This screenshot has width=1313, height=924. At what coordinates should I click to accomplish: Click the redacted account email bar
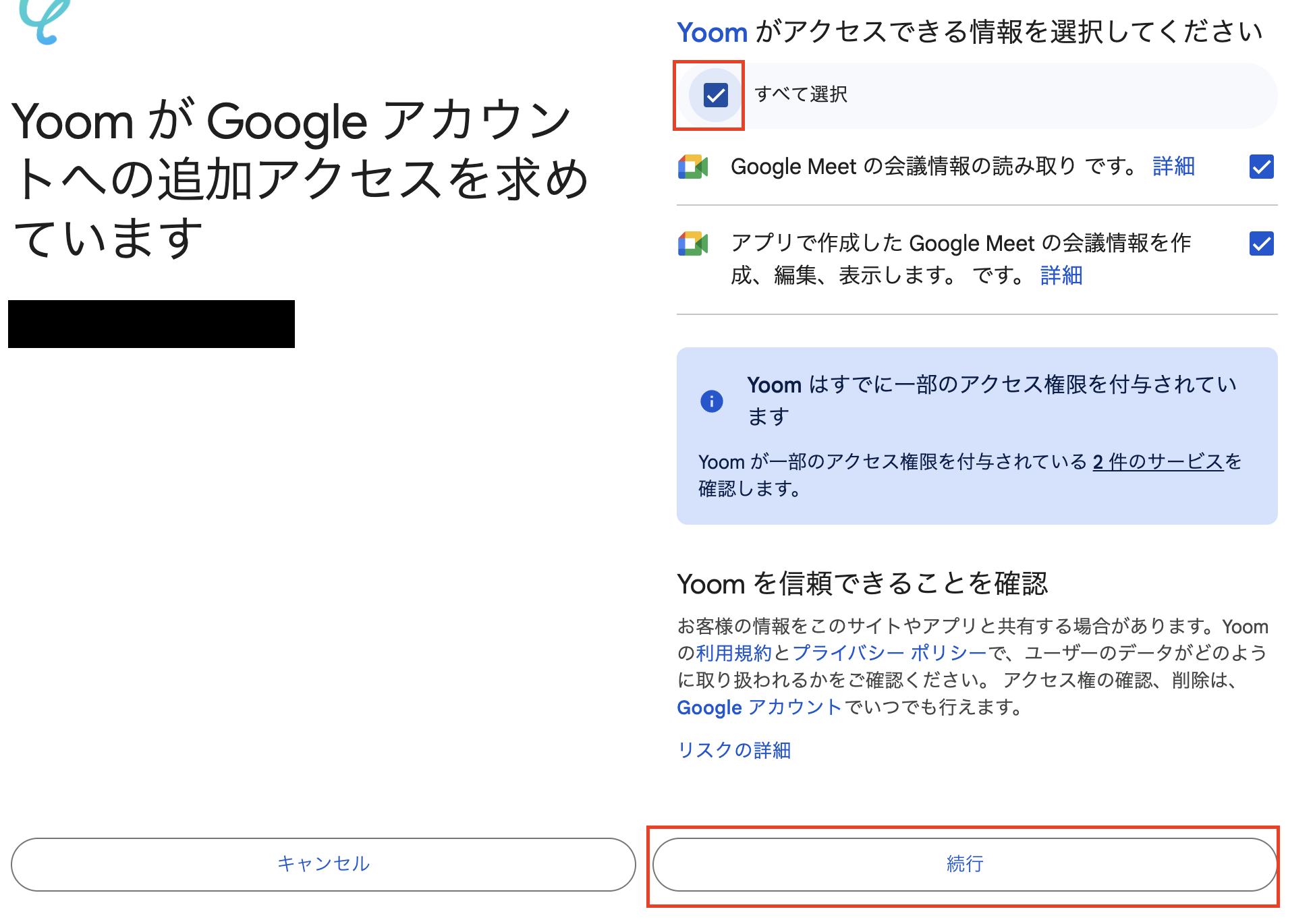151,324
